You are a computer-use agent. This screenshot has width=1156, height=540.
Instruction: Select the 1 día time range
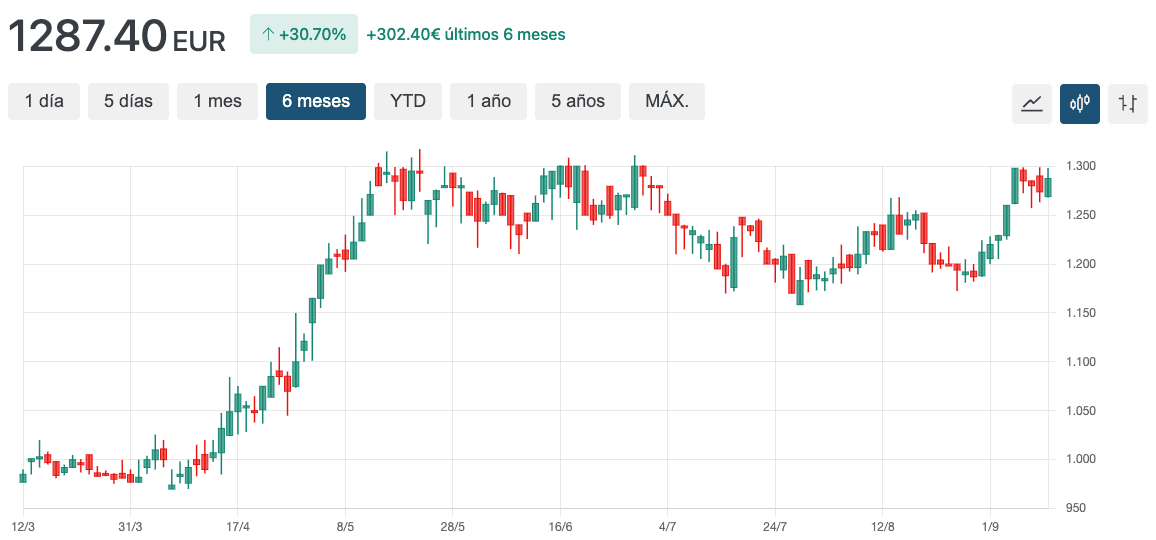point(44,101)
